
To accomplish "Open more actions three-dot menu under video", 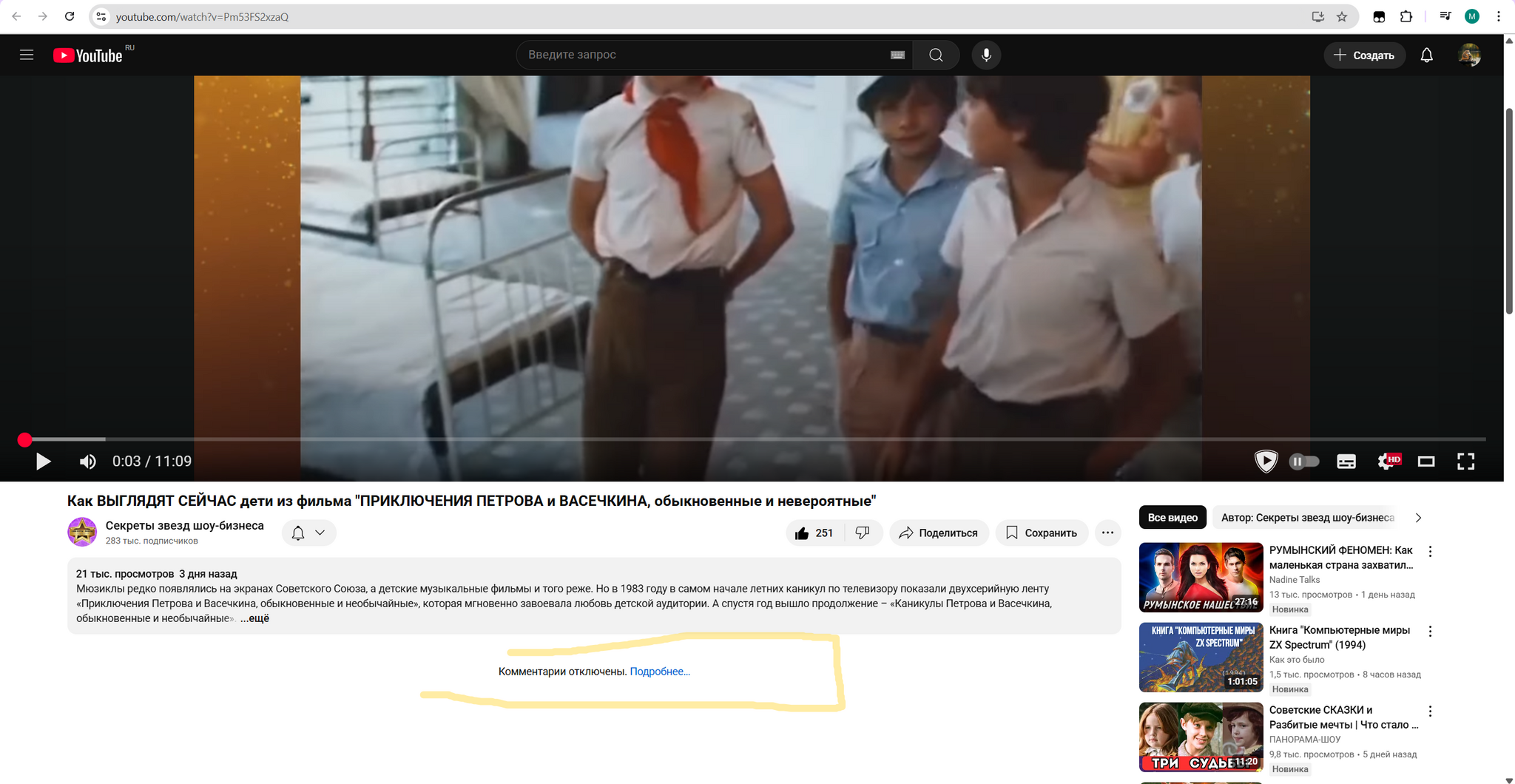I will 1107,533.
